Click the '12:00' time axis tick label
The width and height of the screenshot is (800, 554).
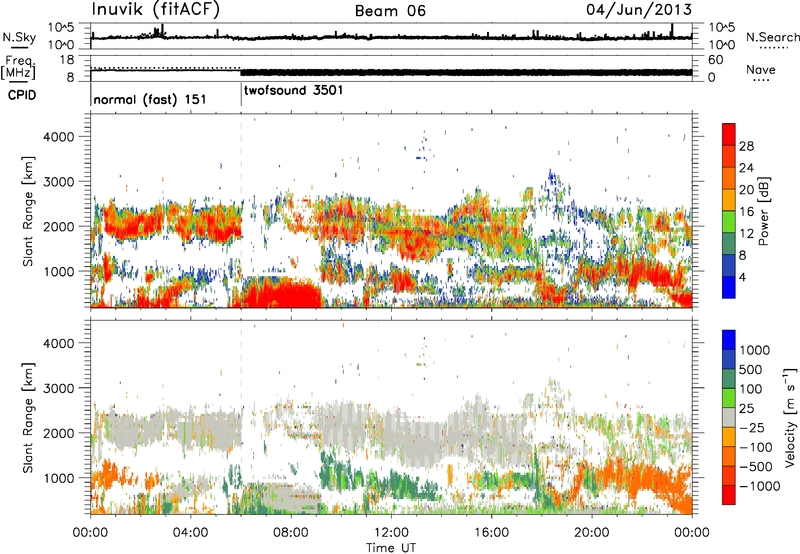coord(391,533)
